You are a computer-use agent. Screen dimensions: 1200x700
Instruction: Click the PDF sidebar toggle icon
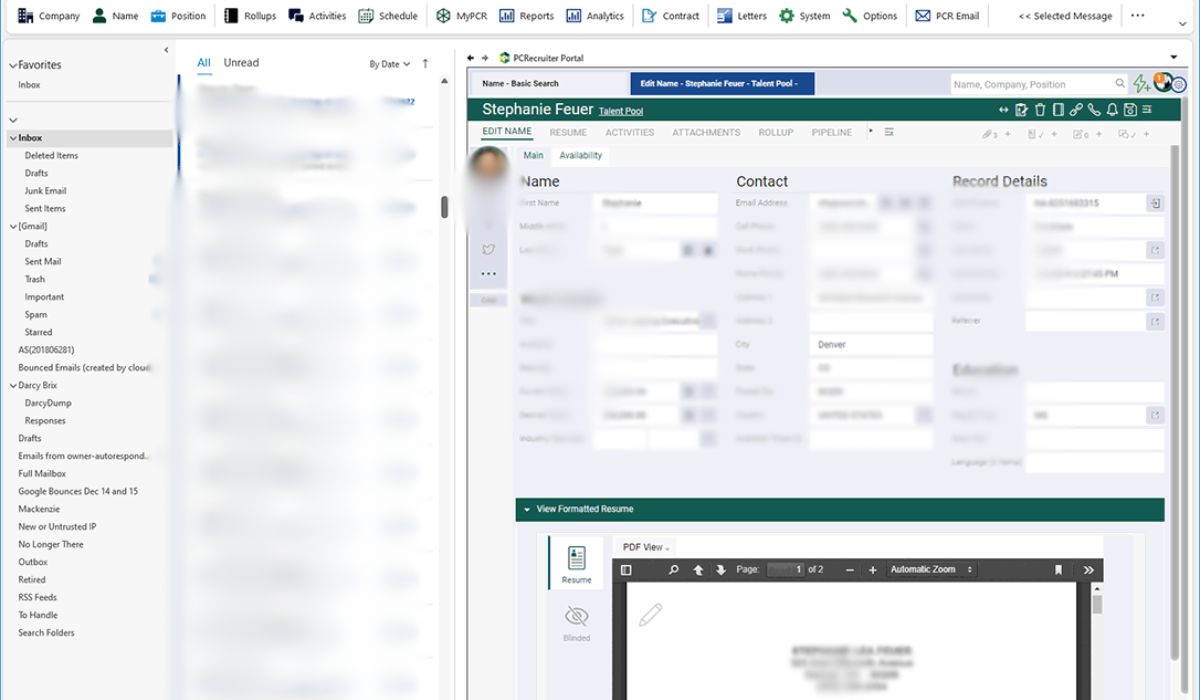click(x=626, y=570)
